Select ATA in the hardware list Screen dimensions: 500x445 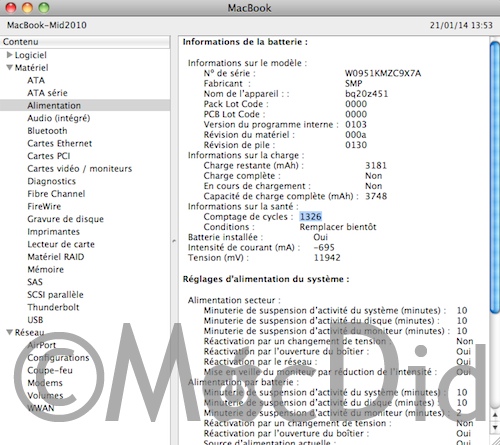(x=36, y=80)
